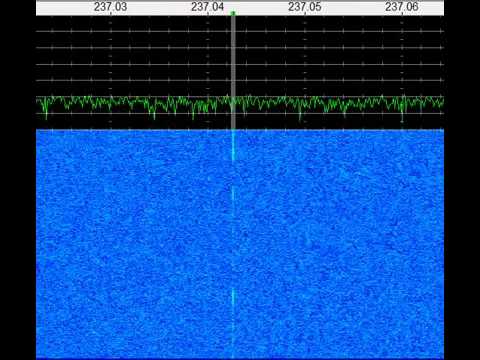Screen dimensions: 480x360
Task: Click the gray vertical tuning cursor bar
Action: pyautogui.click(x=233, y=72)
